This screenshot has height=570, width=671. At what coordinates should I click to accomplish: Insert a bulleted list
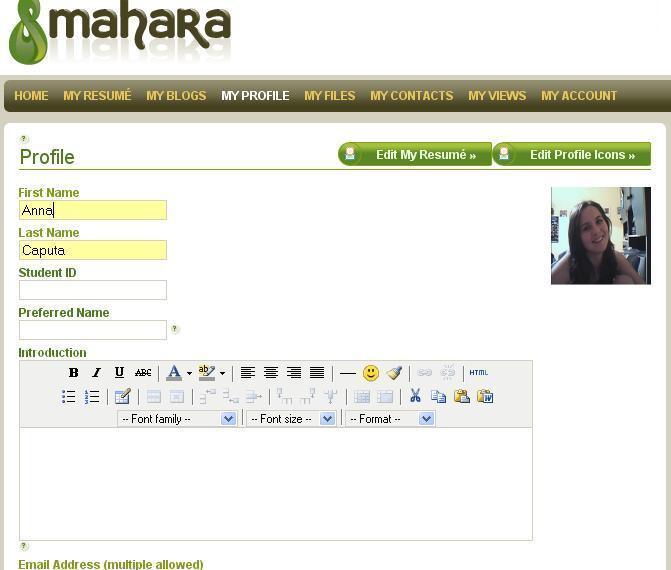(68, 397)
